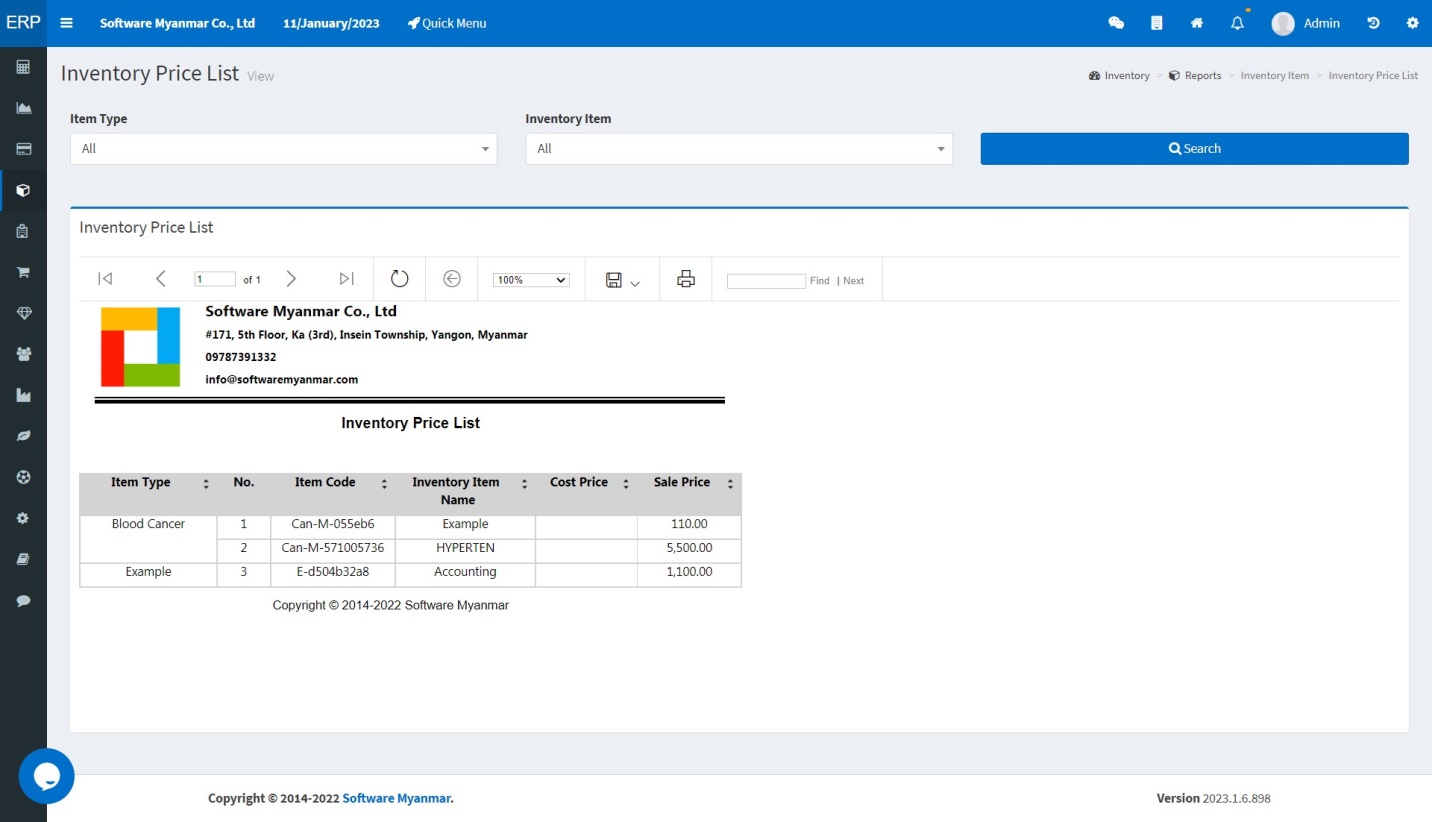Open the diamond sidebar icon
This screenshot has height=822, width=1432.
(23, 313)
